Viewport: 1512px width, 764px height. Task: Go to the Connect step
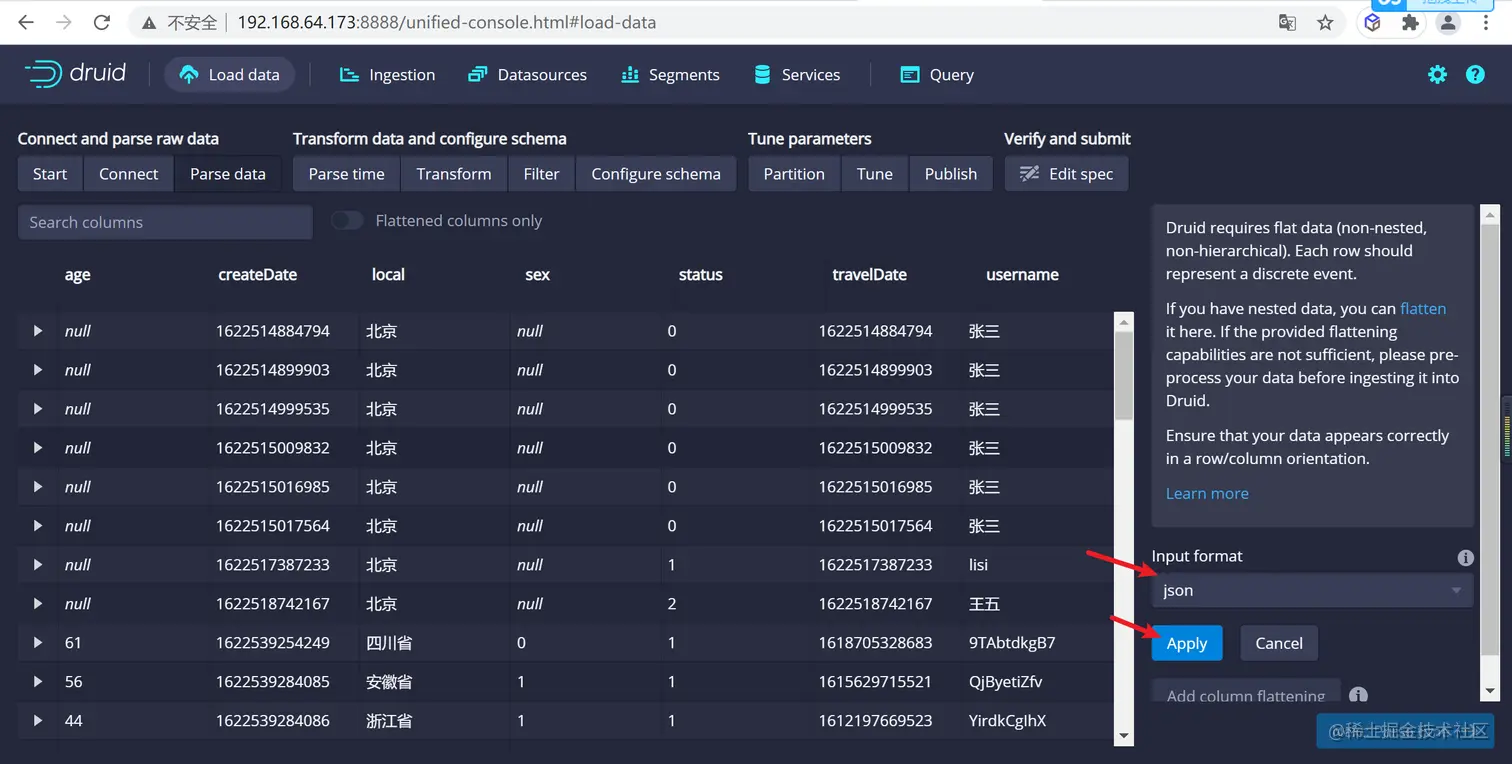[x=128, y=174]
